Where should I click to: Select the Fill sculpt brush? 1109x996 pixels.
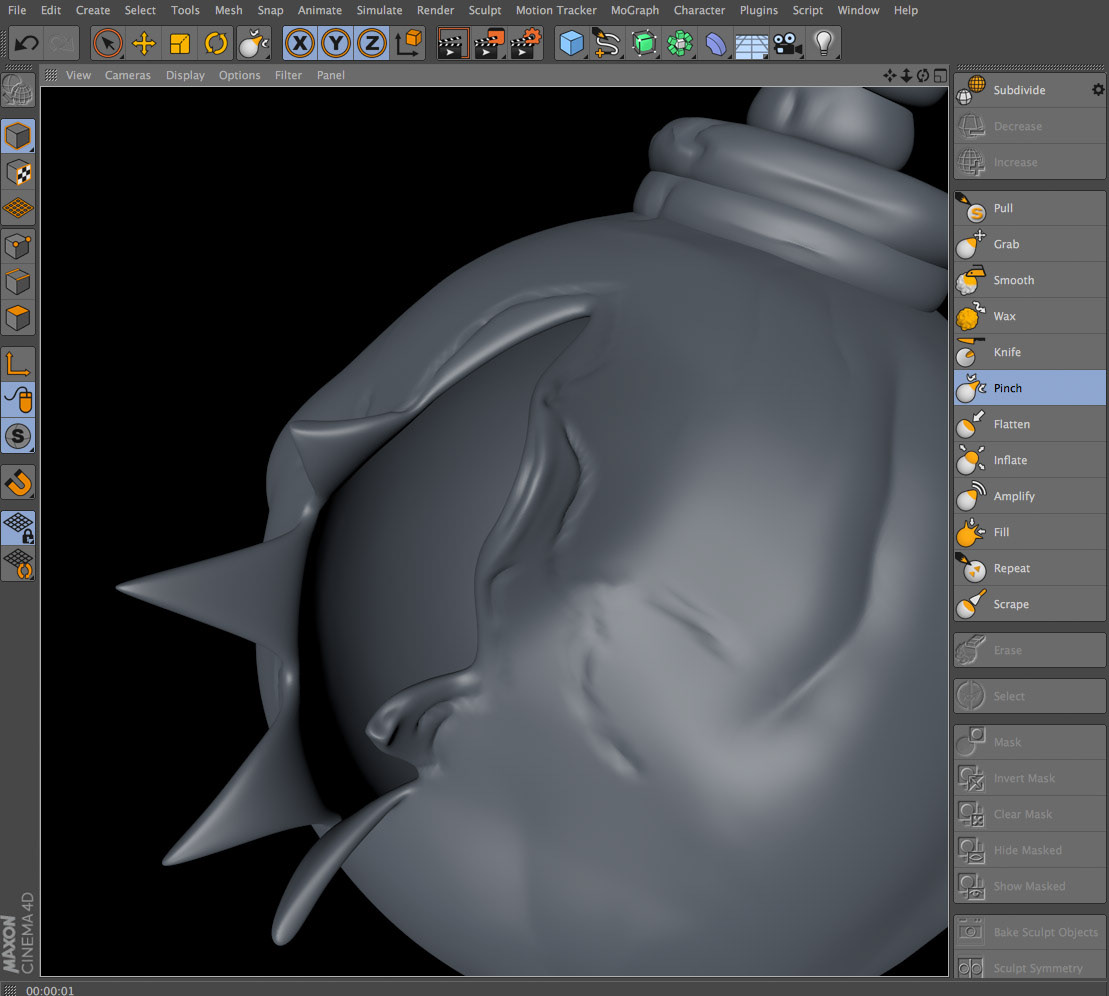pos(1029,532)
